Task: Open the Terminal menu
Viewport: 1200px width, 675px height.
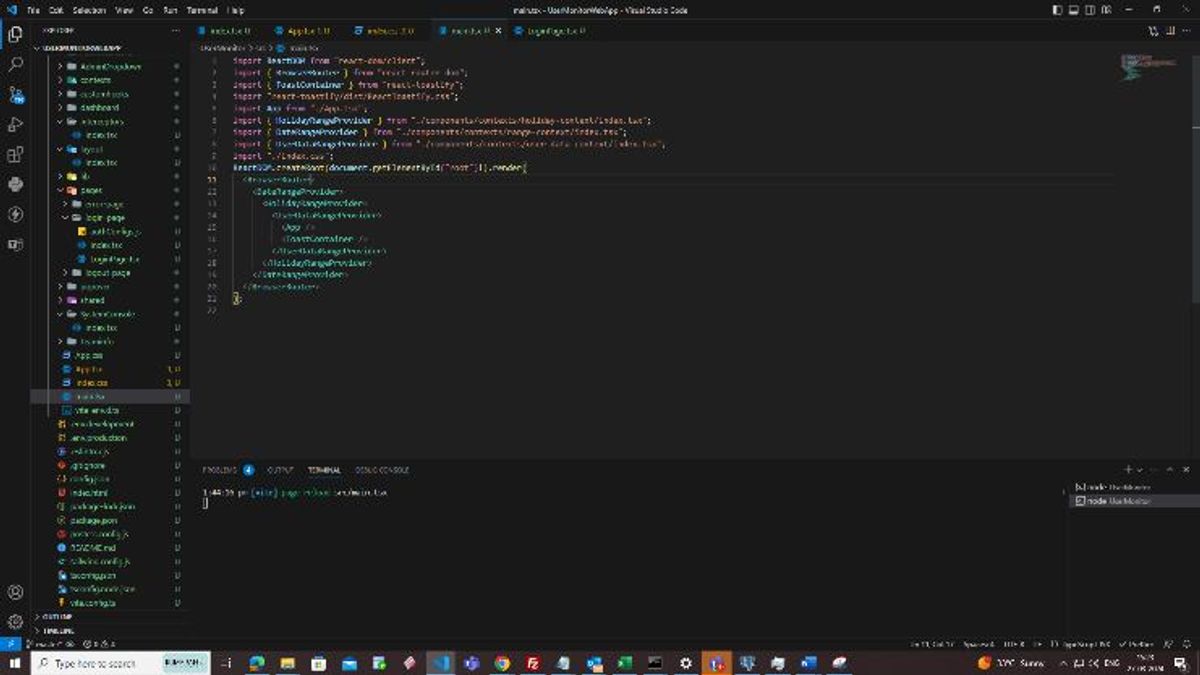Action: click(x=203, y=9)
